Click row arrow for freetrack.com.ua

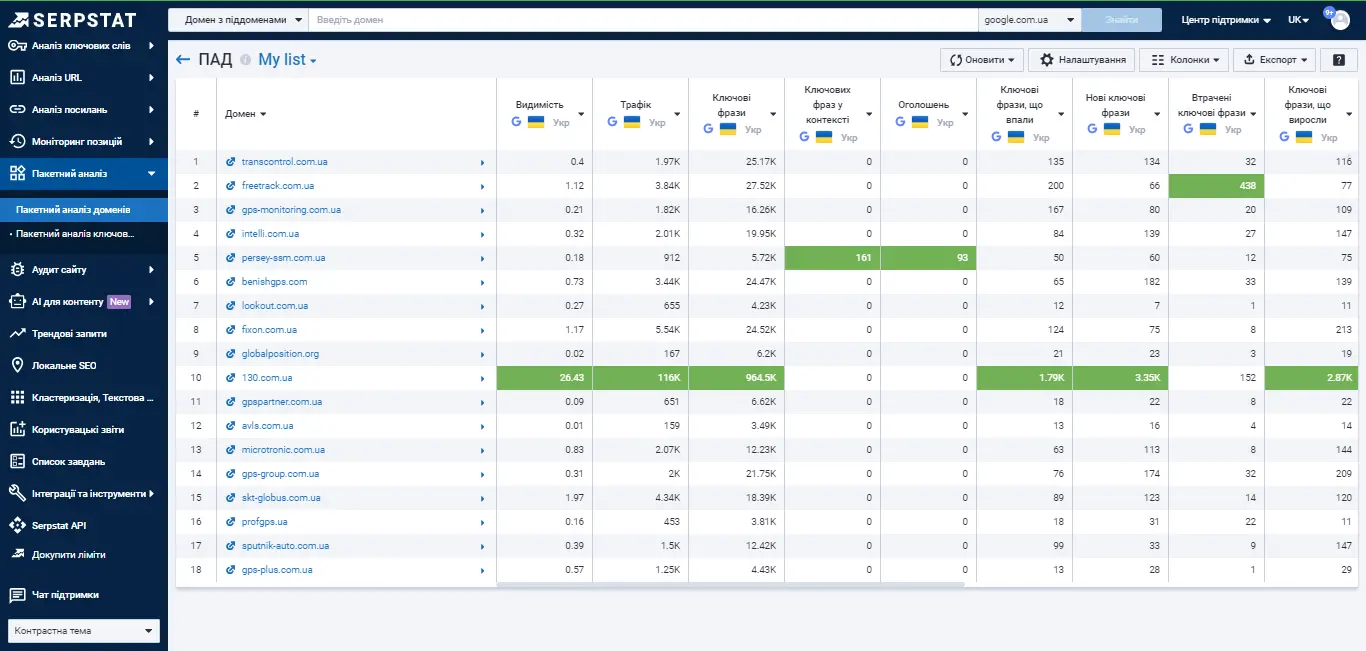[x=482, y=186]
